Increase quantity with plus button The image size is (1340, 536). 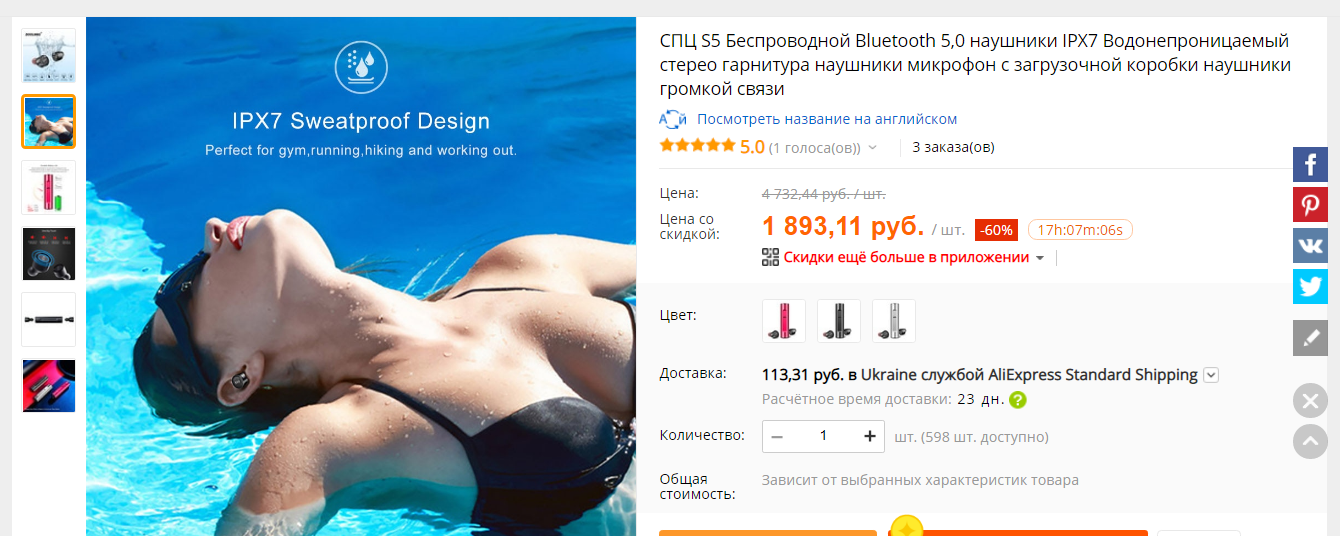[x=870, y=436]
